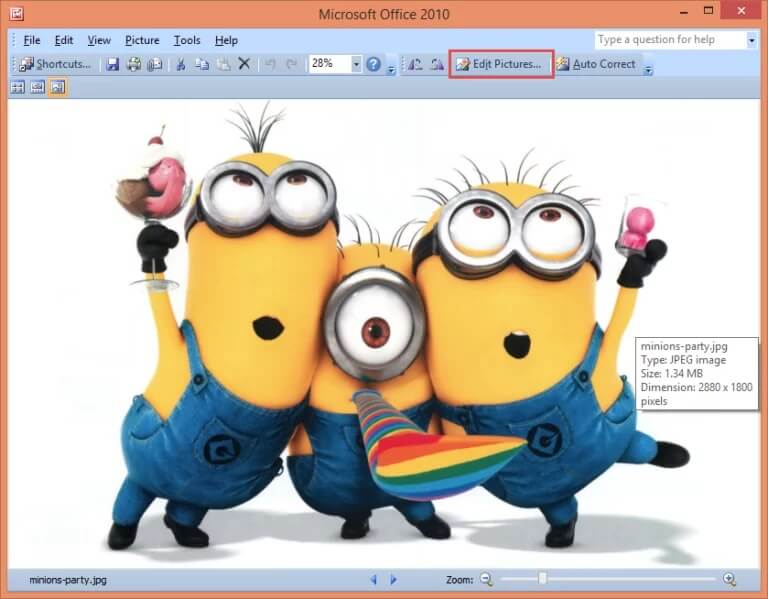Click the paste clipboard icon
Image resolution: width=768 pixels, height=599 pixels.
coord(223,64)
